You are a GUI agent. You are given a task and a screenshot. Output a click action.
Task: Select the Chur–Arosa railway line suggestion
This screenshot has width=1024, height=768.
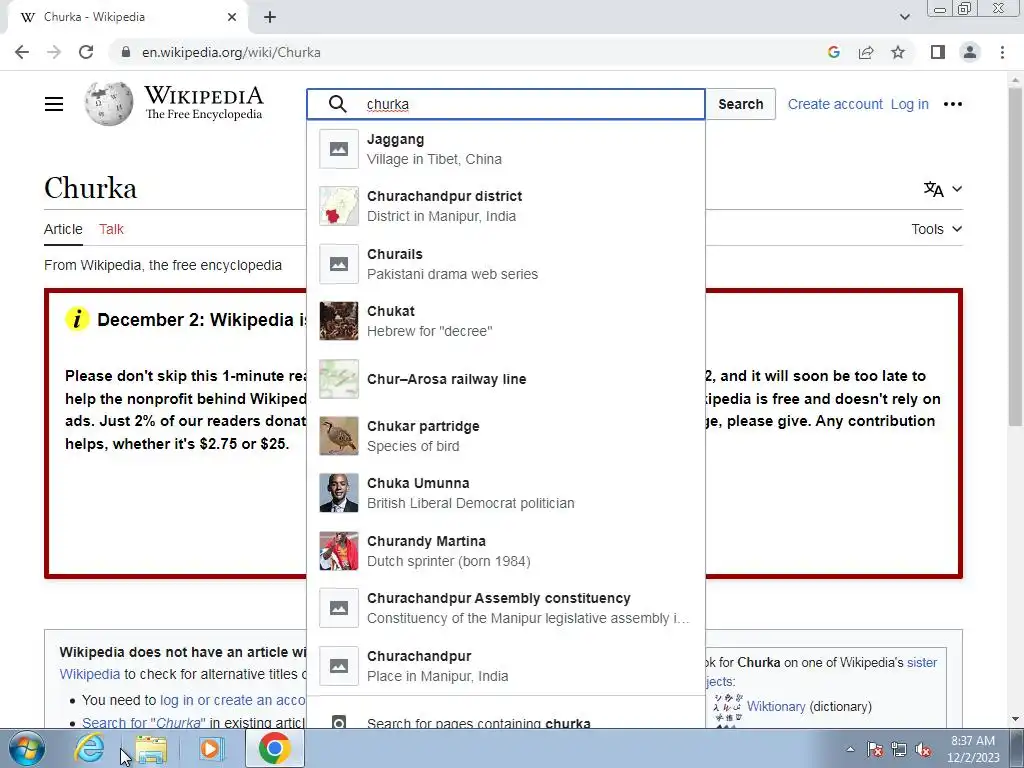click(x=506, y=379)
